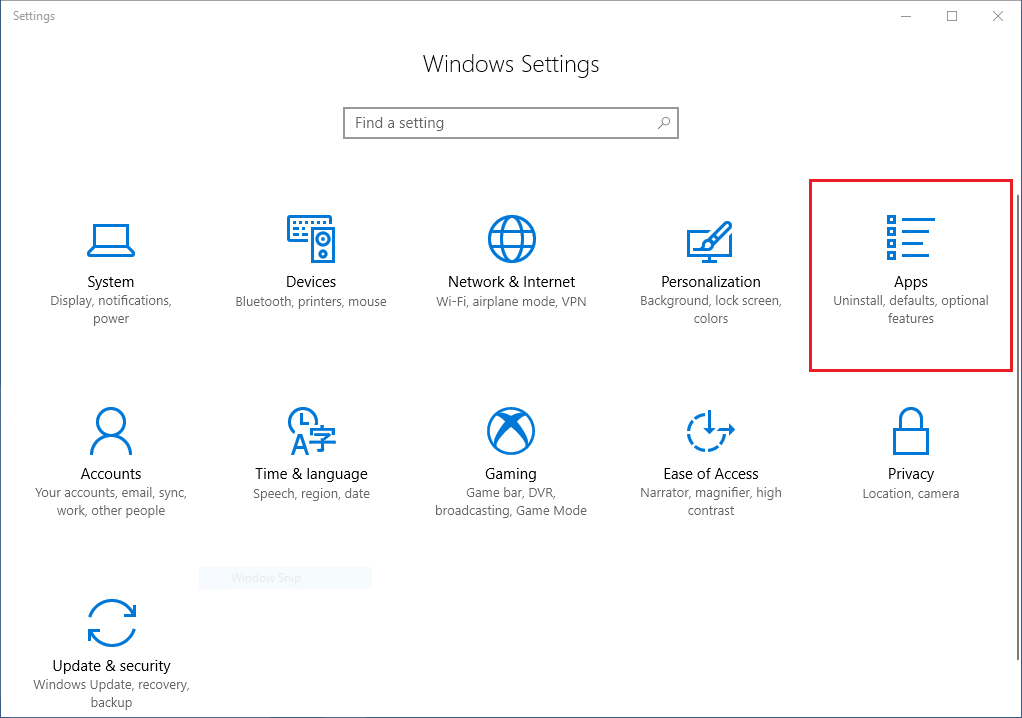The height and width of the screenshot is (718, 1022).
Task: Click the Uninstall defaults subtitle under Apps
Action: coord(910,309)
